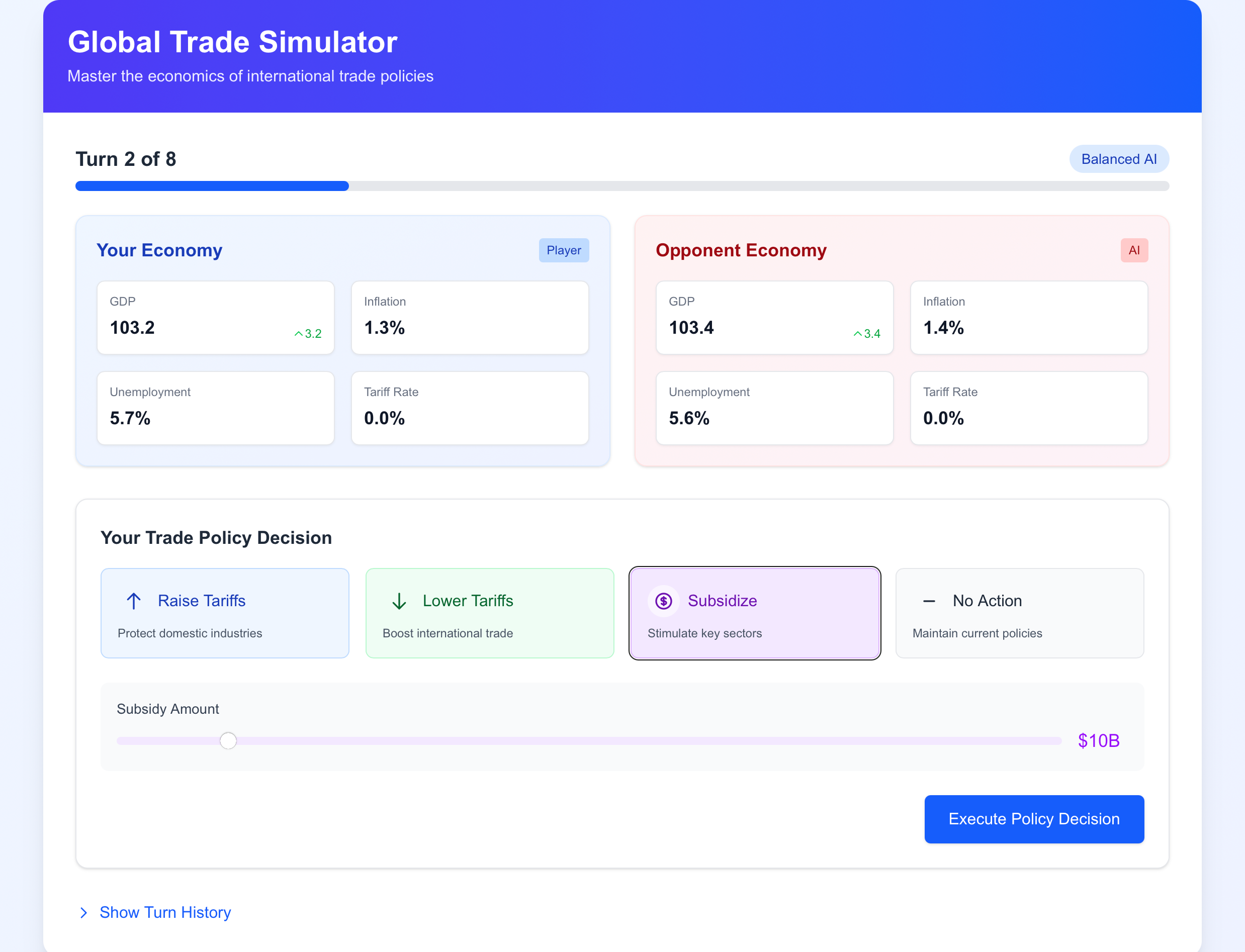
Task: Click the down arrow Lower Tariffs icon
Action: 399,601
